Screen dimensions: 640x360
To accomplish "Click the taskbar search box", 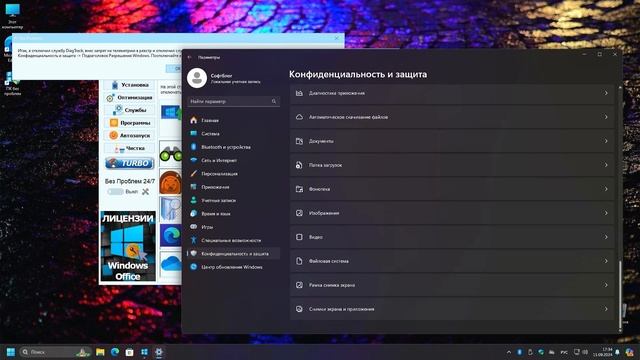I will (x=55, y=352).
